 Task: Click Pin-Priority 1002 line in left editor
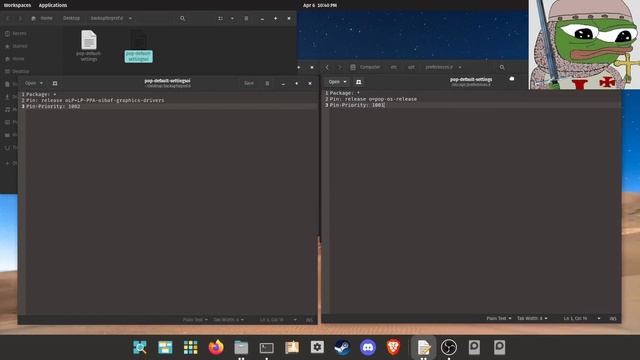point(53,107)
